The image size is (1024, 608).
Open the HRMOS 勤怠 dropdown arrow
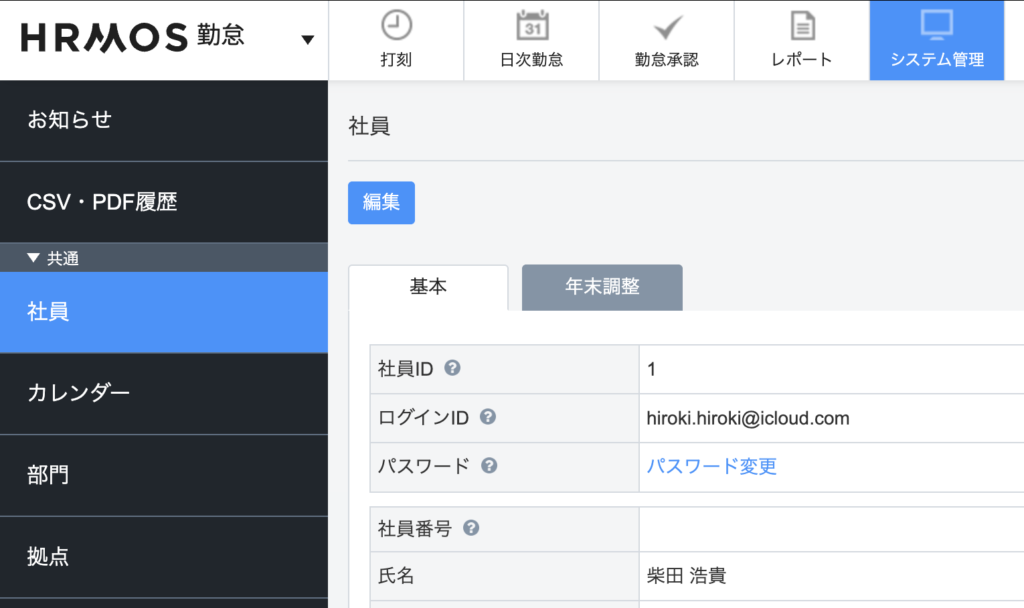click(307, 40)
